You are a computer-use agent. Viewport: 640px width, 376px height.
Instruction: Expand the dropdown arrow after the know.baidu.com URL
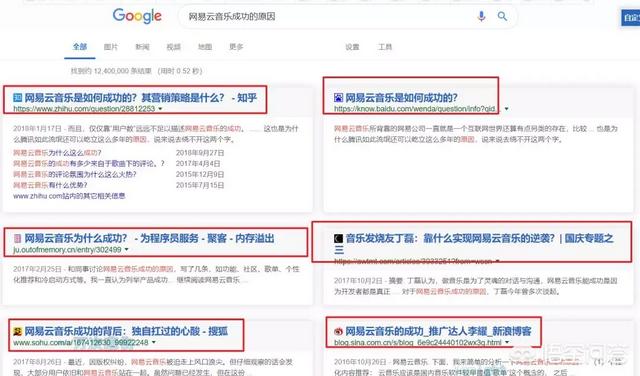(x=507, y=109)
